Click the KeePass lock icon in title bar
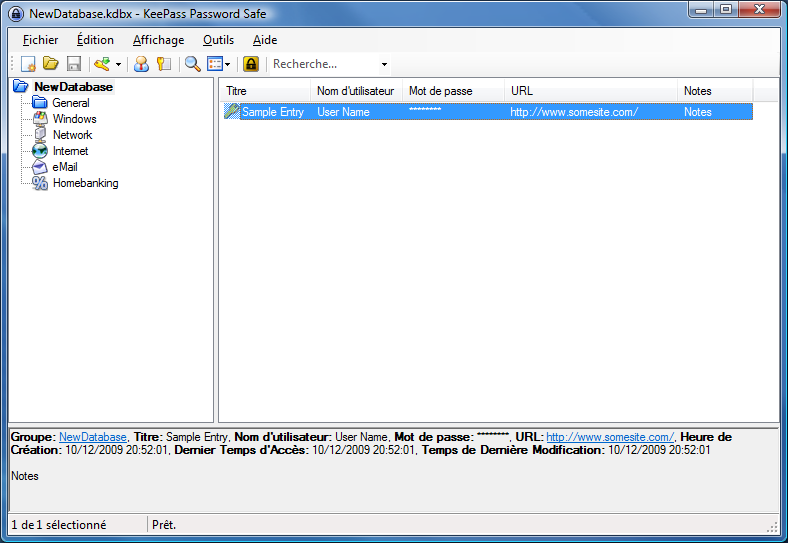 click(x=16, y=14)
